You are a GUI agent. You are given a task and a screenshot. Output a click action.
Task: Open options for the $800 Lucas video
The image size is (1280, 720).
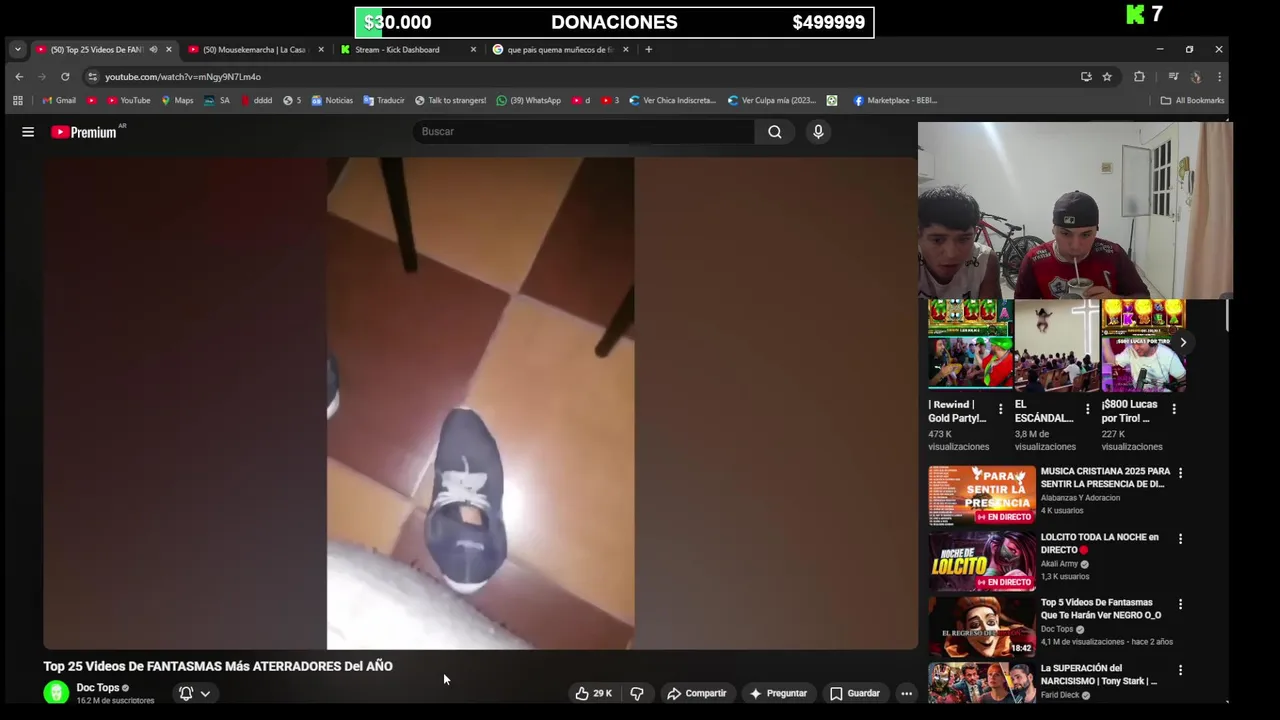coord(1174,409)
